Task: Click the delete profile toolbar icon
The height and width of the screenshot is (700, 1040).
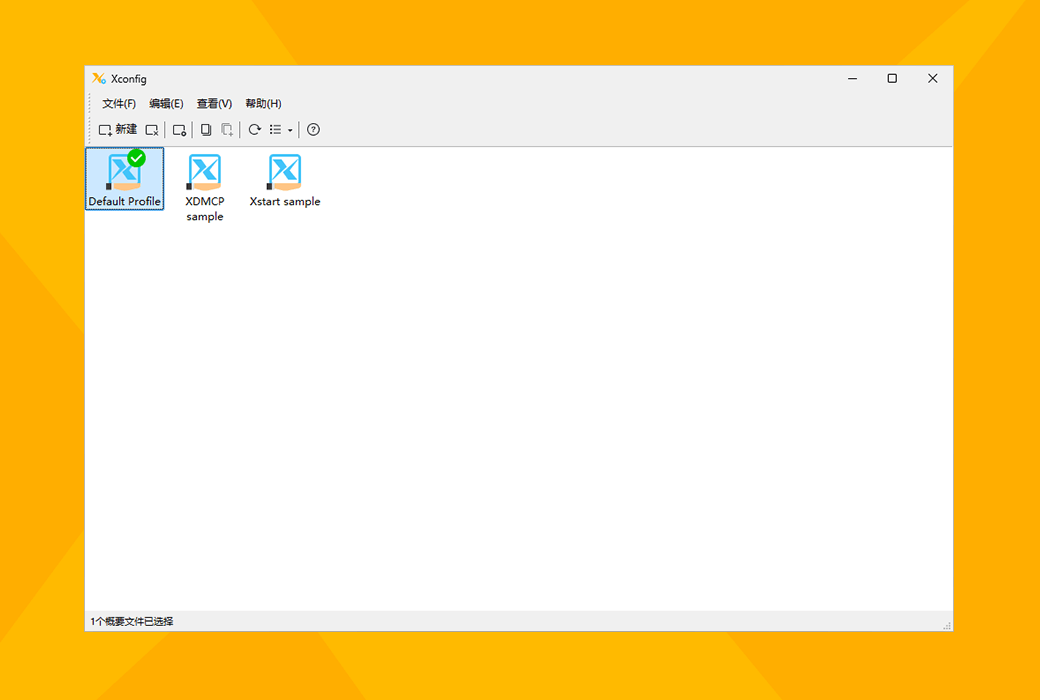Action: (152, 130)
